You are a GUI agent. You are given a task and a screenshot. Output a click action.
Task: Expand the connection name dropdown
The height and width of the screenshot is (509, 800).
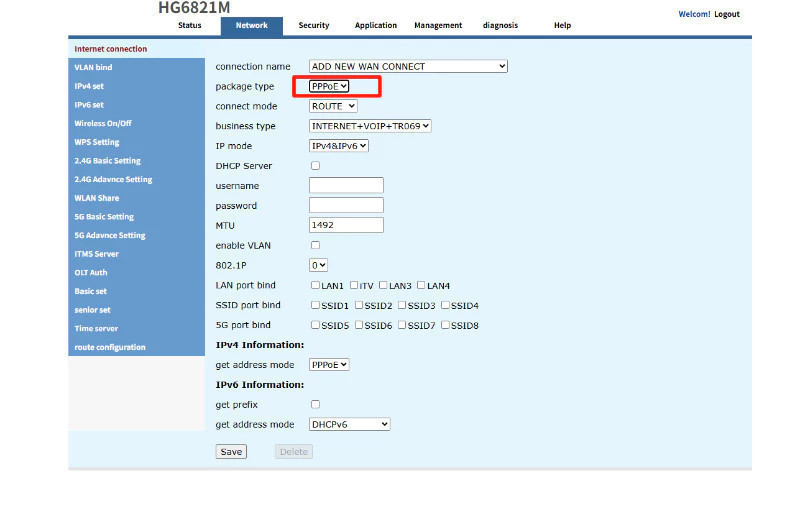408,67
